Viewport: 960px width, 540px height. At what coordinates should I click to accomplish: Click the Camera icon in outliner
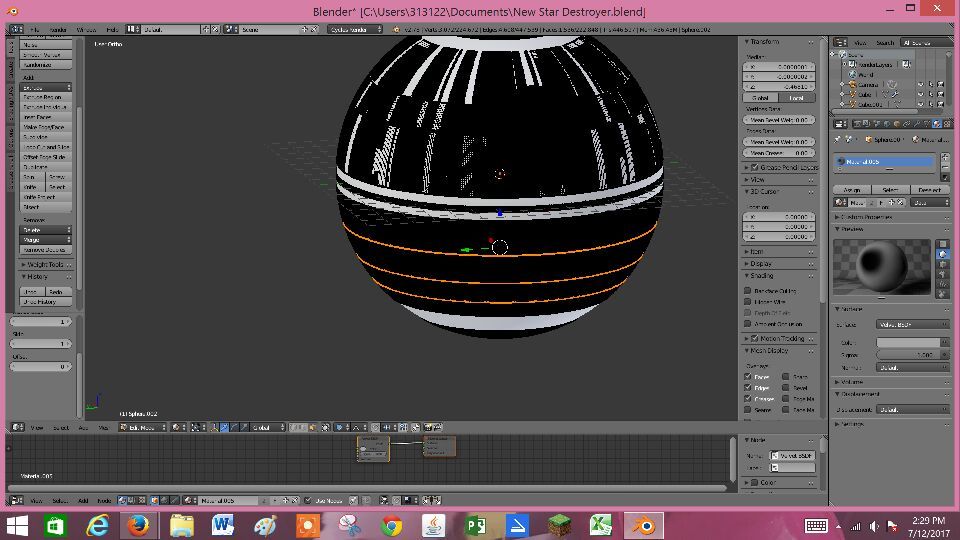[852, 84]
